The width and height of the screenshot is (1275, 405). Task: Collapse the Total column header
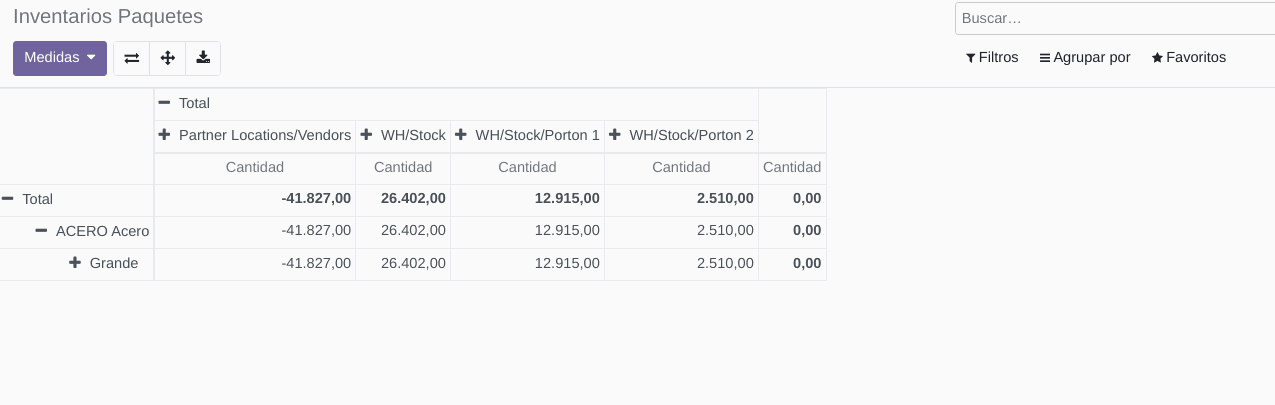pyautogui.click(x=185, y=103)
